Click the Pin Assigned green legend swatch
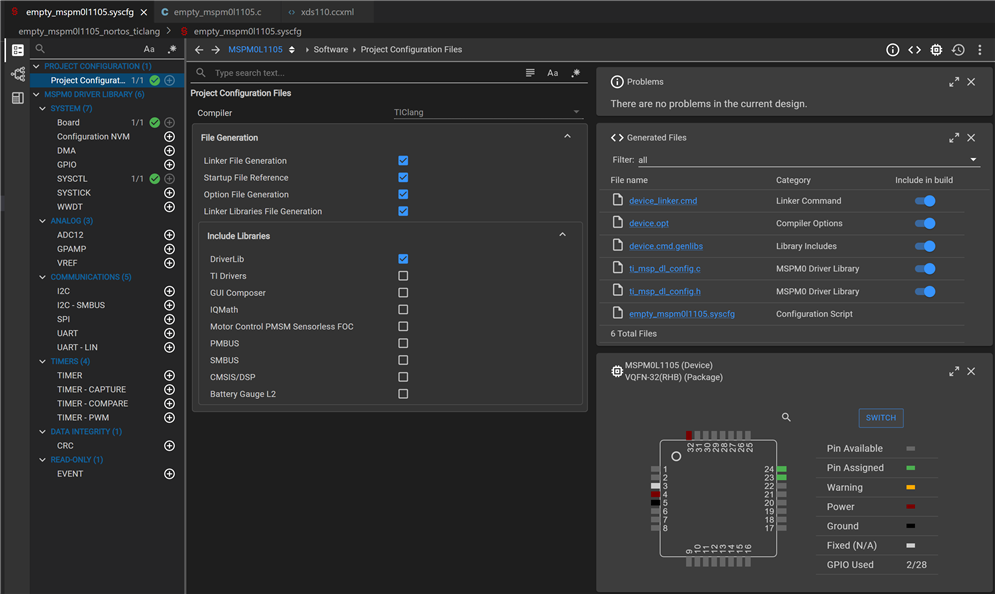The width and height of the screenshot is (995, 594). click(x=911, y=468)
